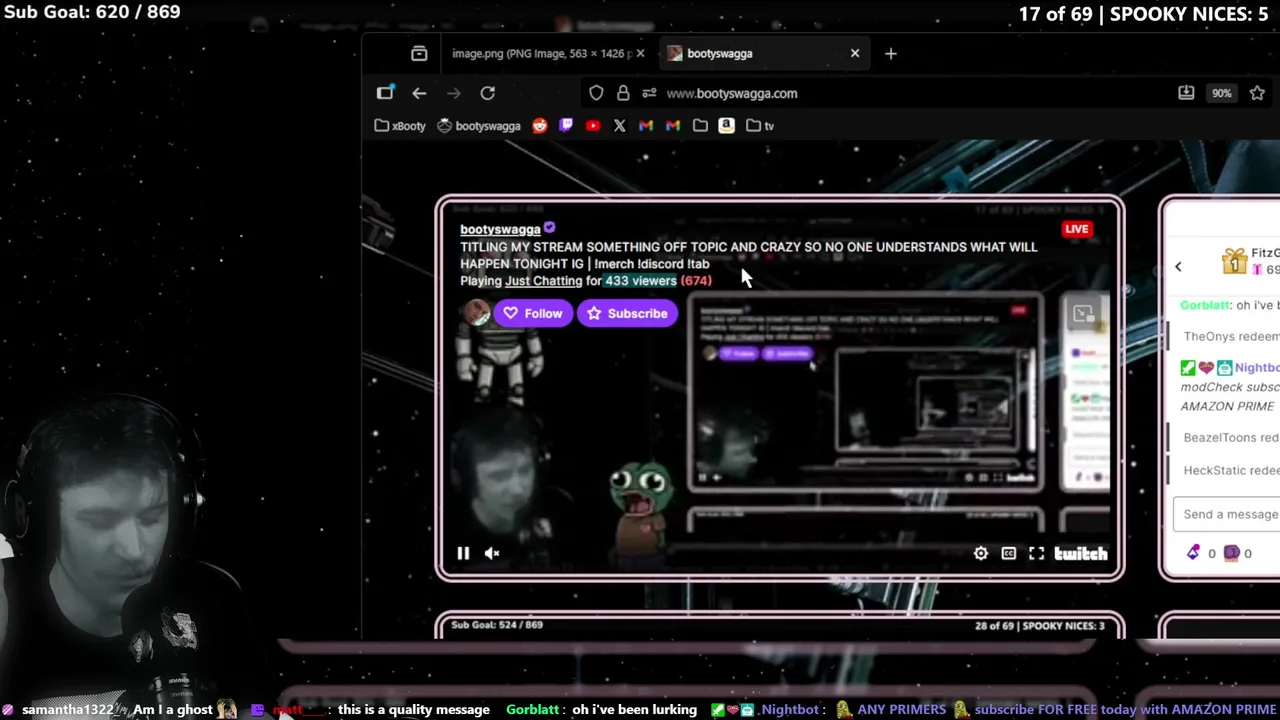The image size is (1280, 720).
Task: Open a new browser tab
Action: pos(891,53)
